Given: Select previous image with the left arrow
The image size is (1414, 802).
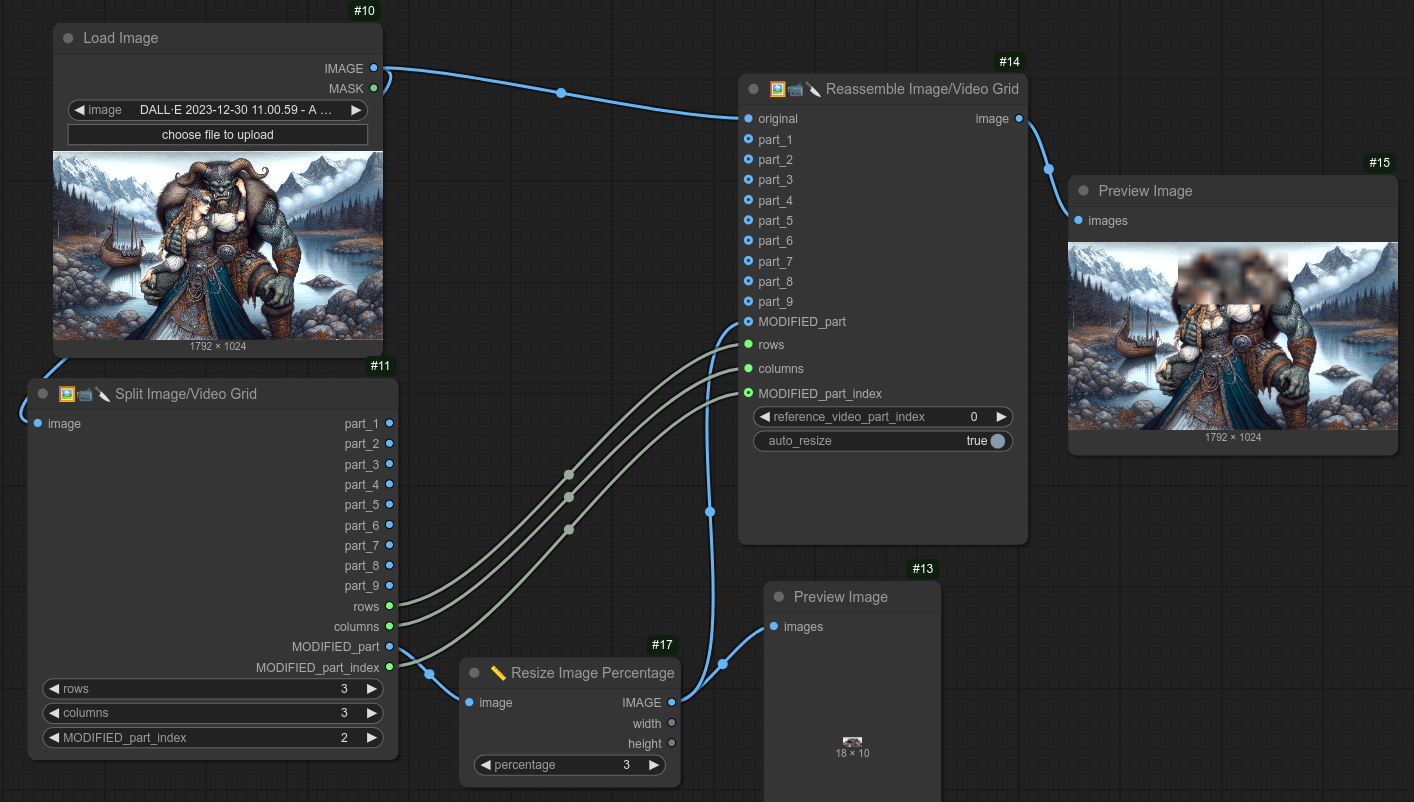Looking at the screenshot, I should click(x=80, y=110).
